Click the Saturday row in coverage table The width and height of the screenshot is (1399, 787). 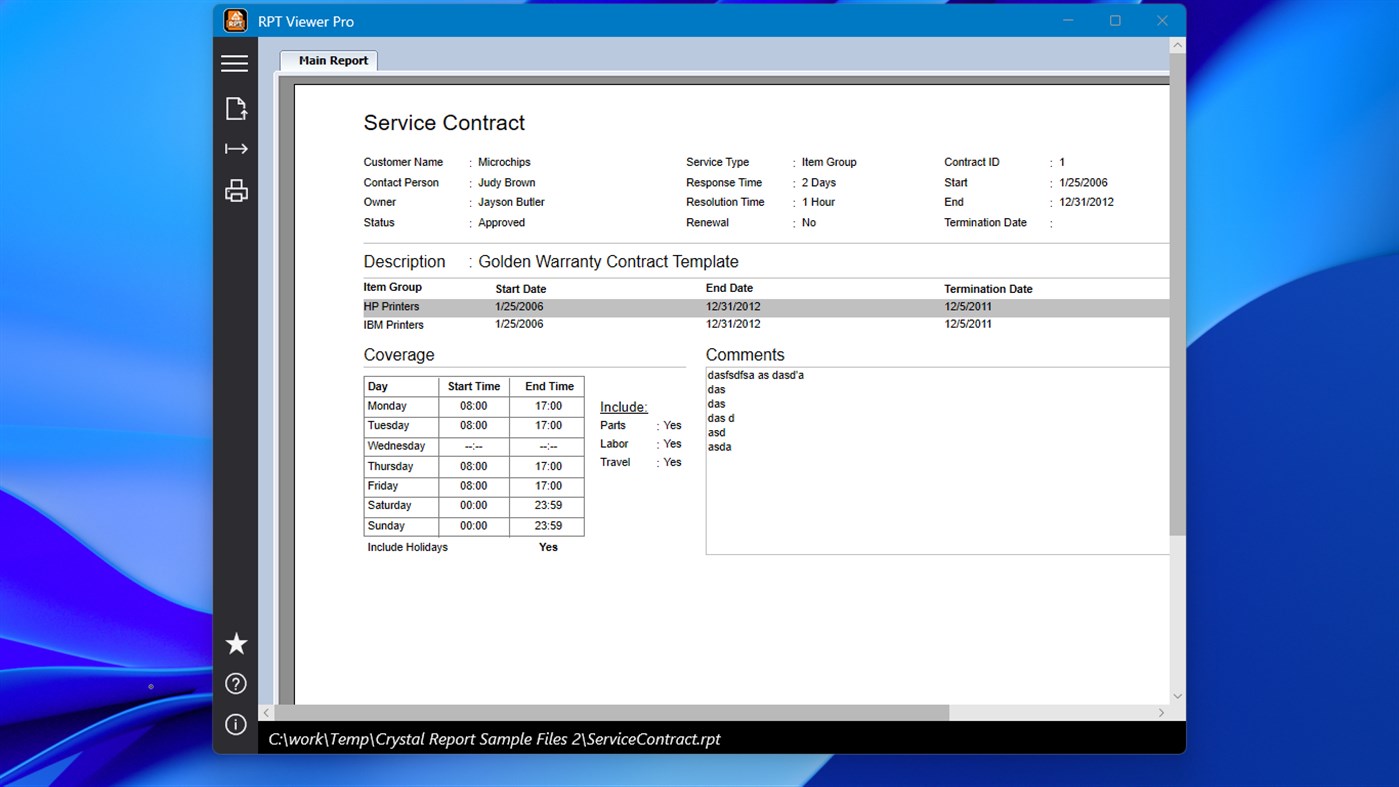click(474, 506)
